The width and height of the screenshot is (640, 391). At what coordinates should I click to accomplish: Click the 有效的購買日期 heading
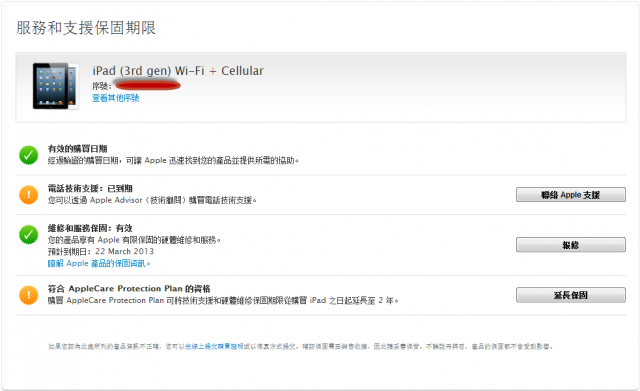coord(78,149)
